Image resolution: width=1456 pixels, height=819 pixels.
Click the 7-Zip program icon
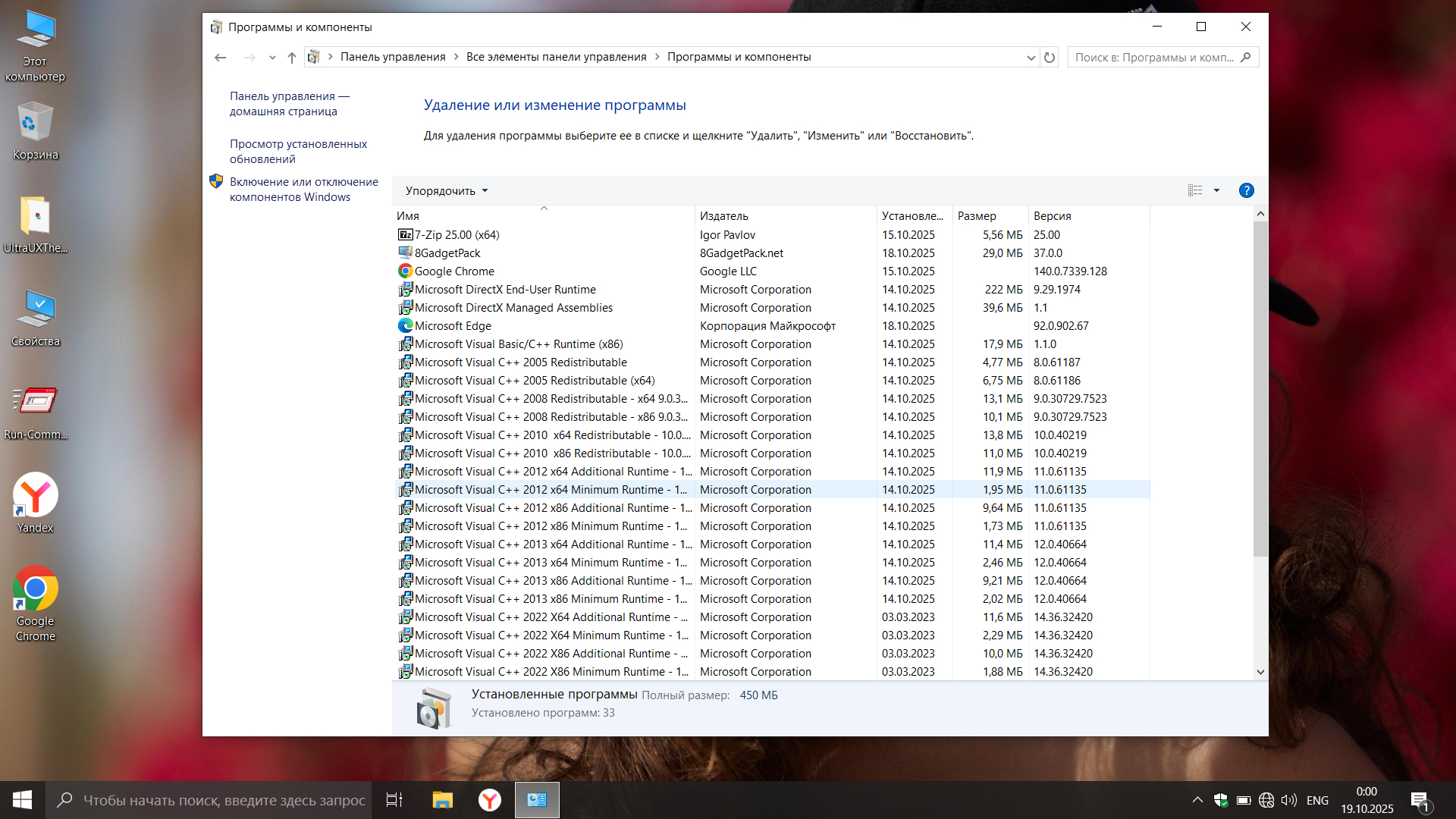[405, 235]
